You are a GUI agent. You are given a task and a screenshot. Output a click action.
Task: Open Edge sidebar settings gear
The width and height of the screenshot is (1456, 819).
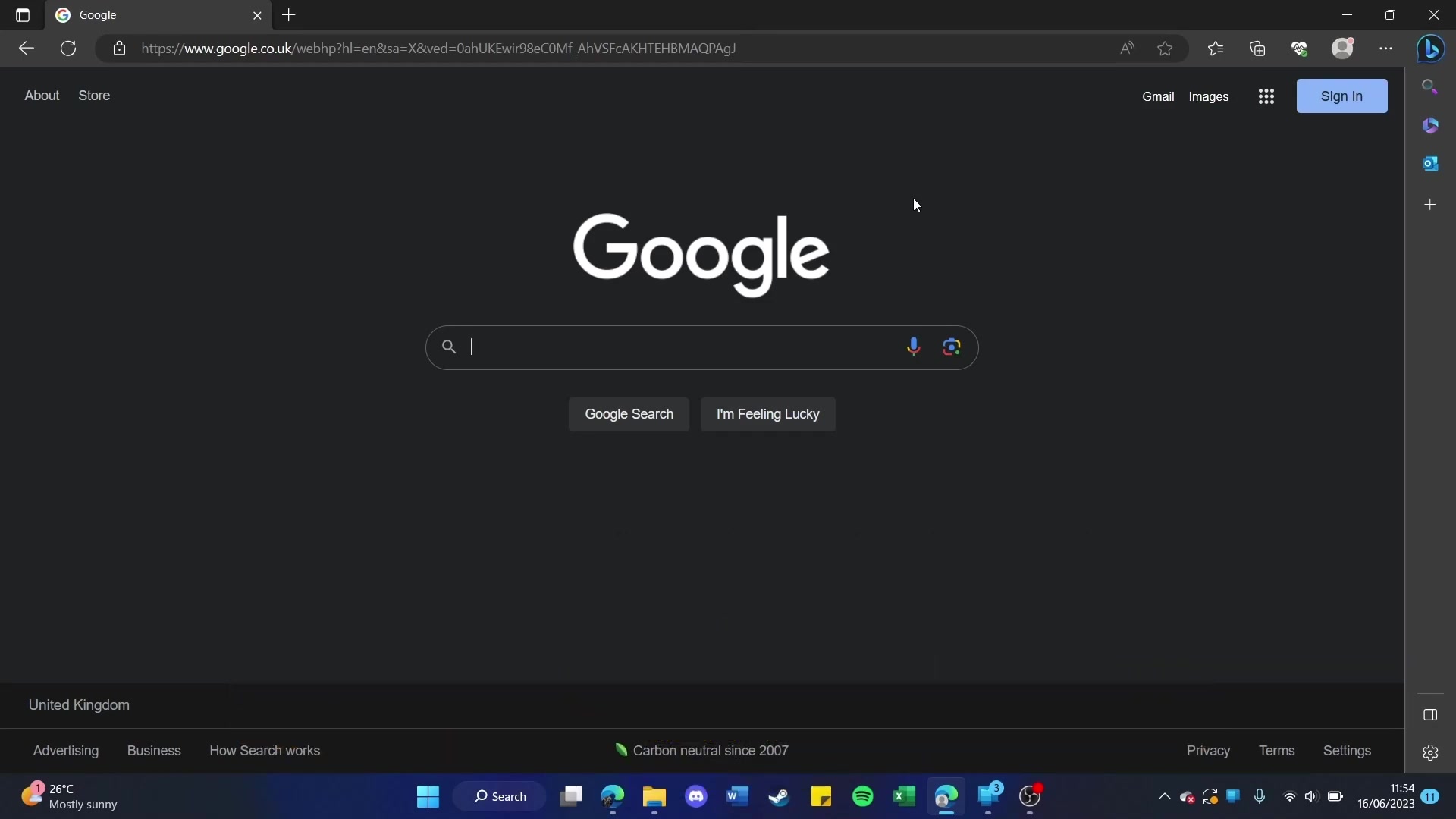point(1430,752)
